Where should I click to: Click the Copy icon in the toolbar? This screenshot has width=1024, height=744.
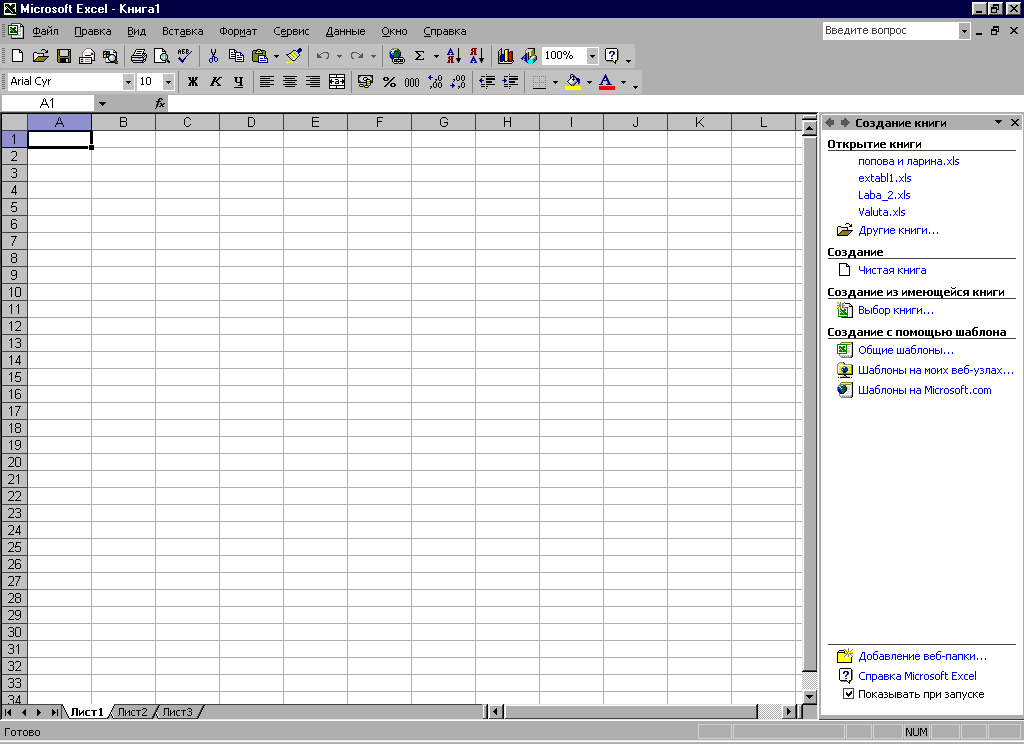tap(236, 56)
